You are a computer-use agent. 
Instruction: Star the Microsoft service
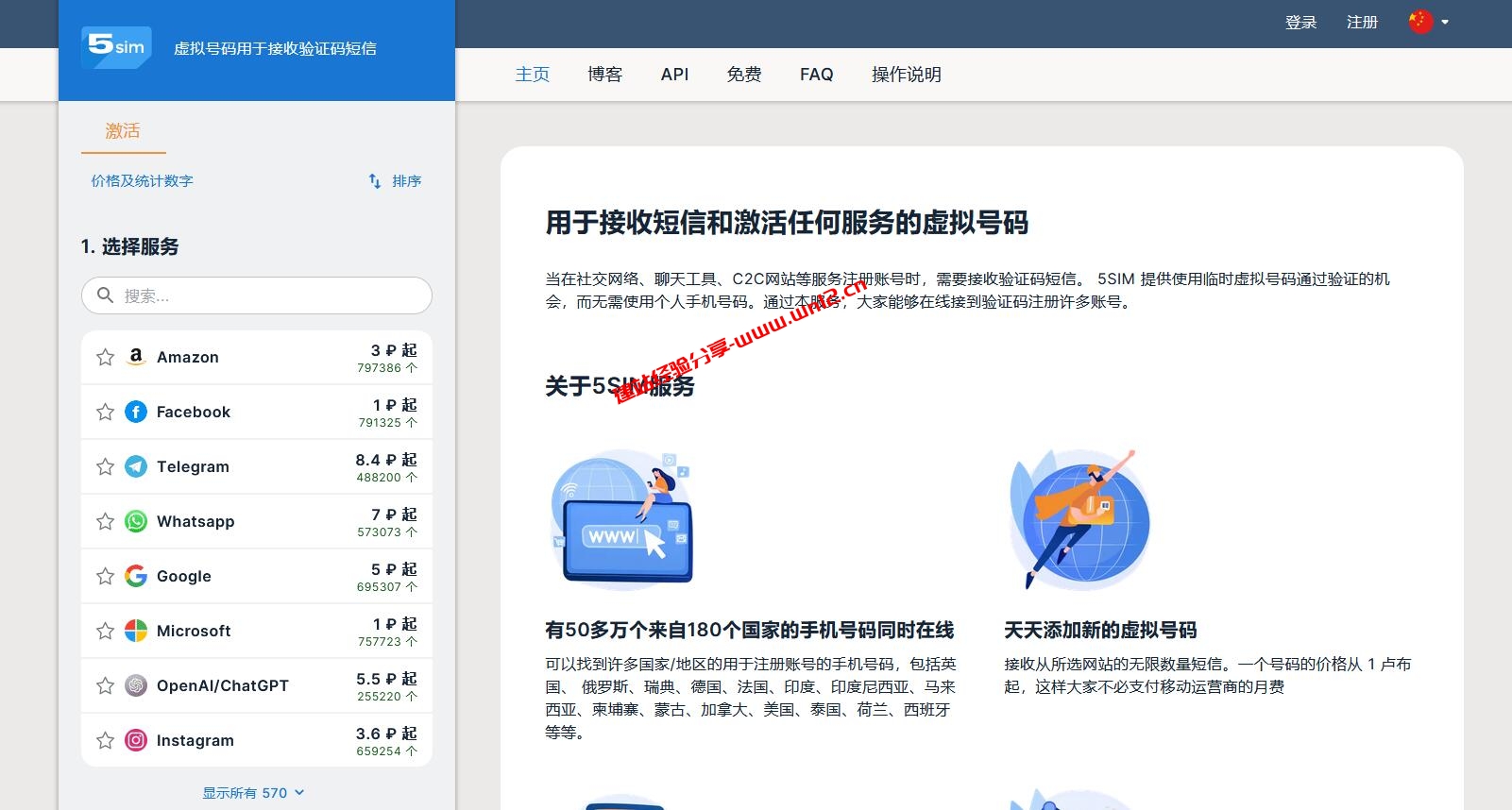(x=106, y=631)
